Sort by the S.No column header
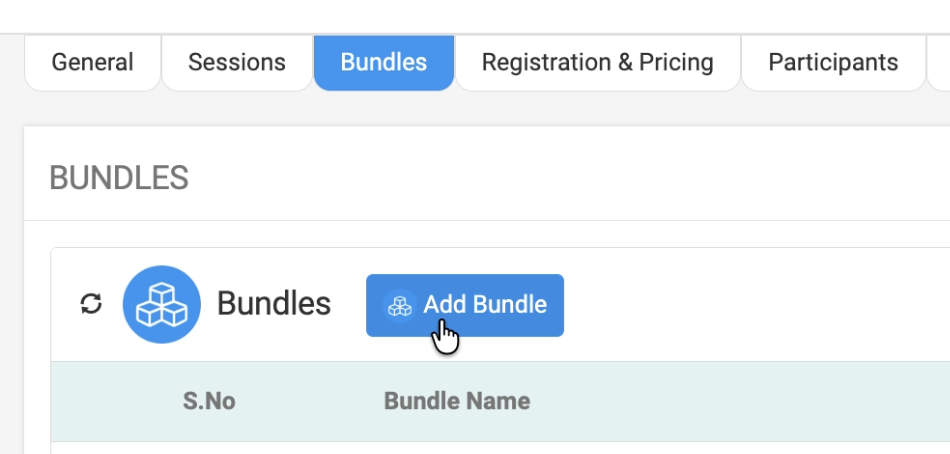 pyautogui.click(x=208, y=402)
